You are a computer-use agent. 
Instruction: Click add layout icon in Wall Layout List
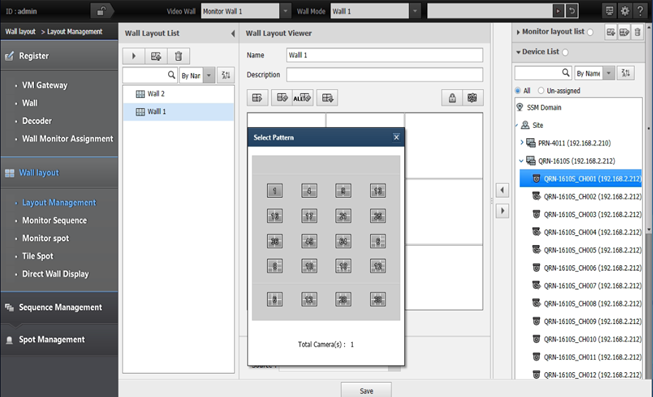[156, 56]
